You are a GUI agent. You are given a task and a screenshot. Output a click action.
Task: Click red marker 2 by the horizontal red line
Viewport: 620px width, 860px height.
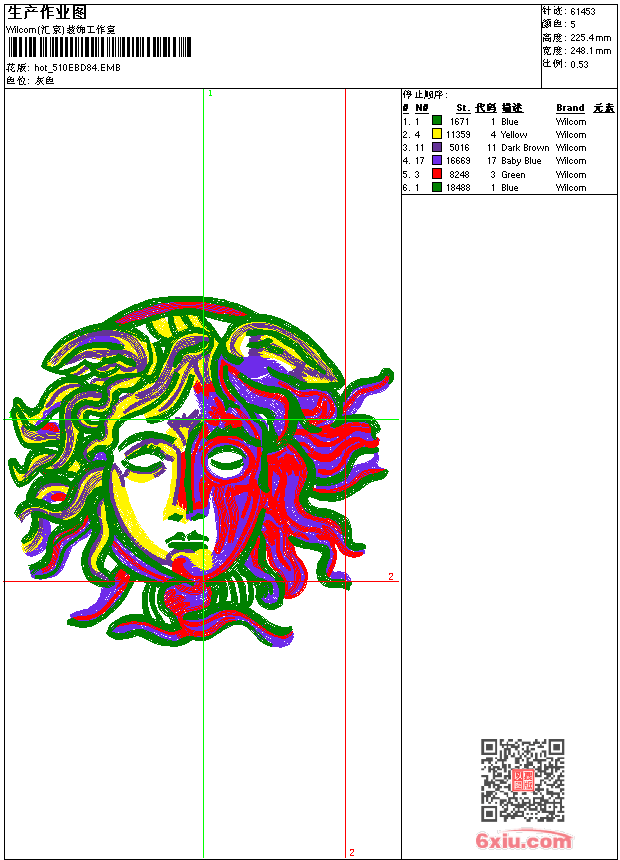[x=391, y=576]
